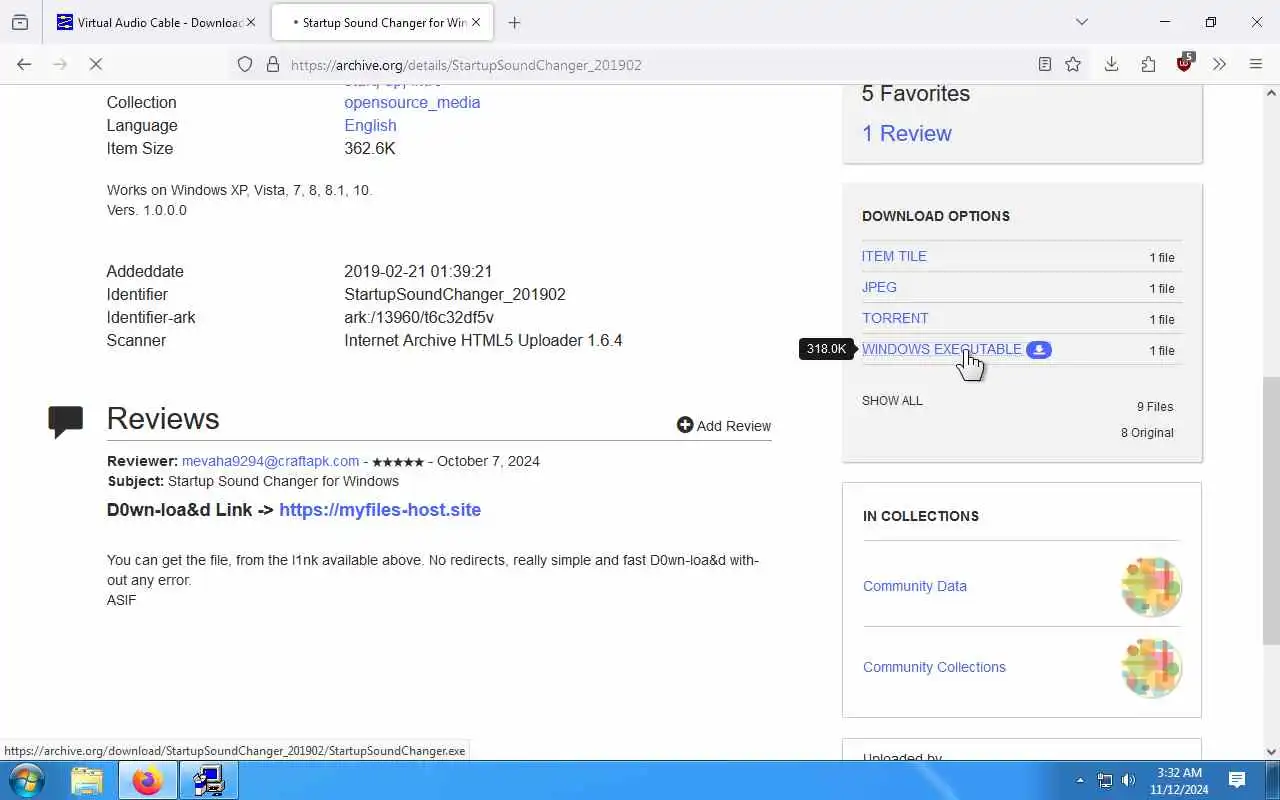Click Addeddate value 2019-02-21 01:39:21
The image size is (1280, 800).
(x=418, y=271)
